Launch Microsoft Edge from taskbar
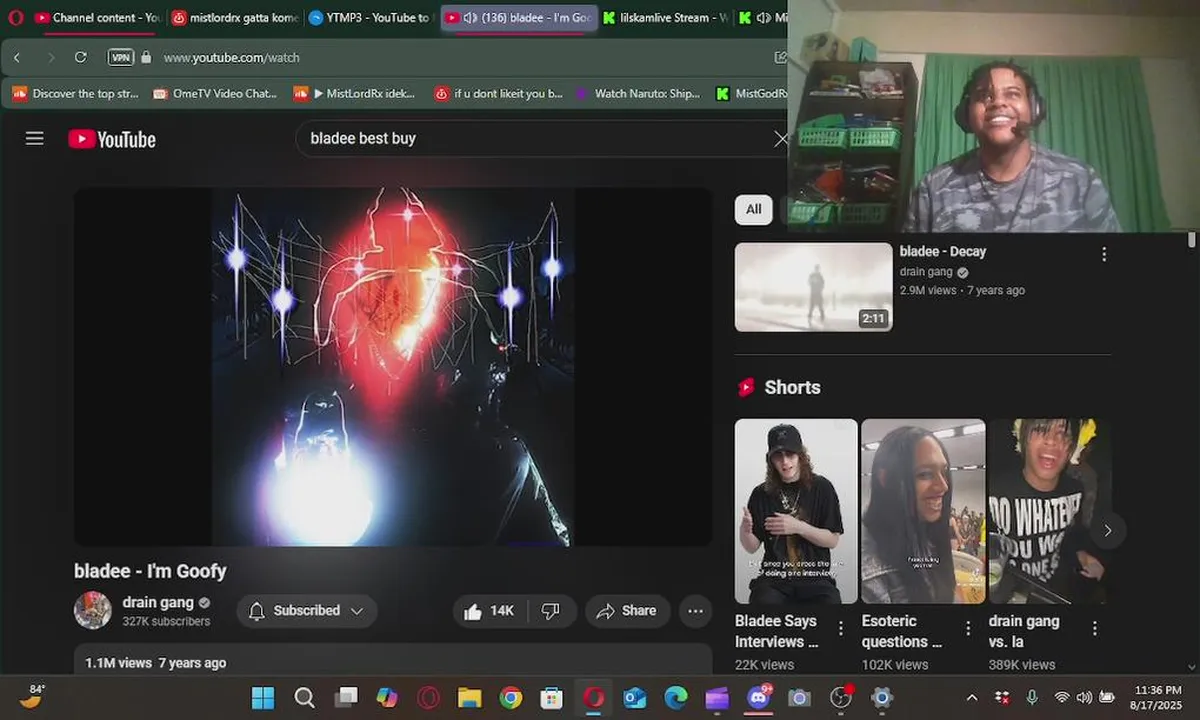This screenshot has height=720, width=1200. (x=676, y=698)
